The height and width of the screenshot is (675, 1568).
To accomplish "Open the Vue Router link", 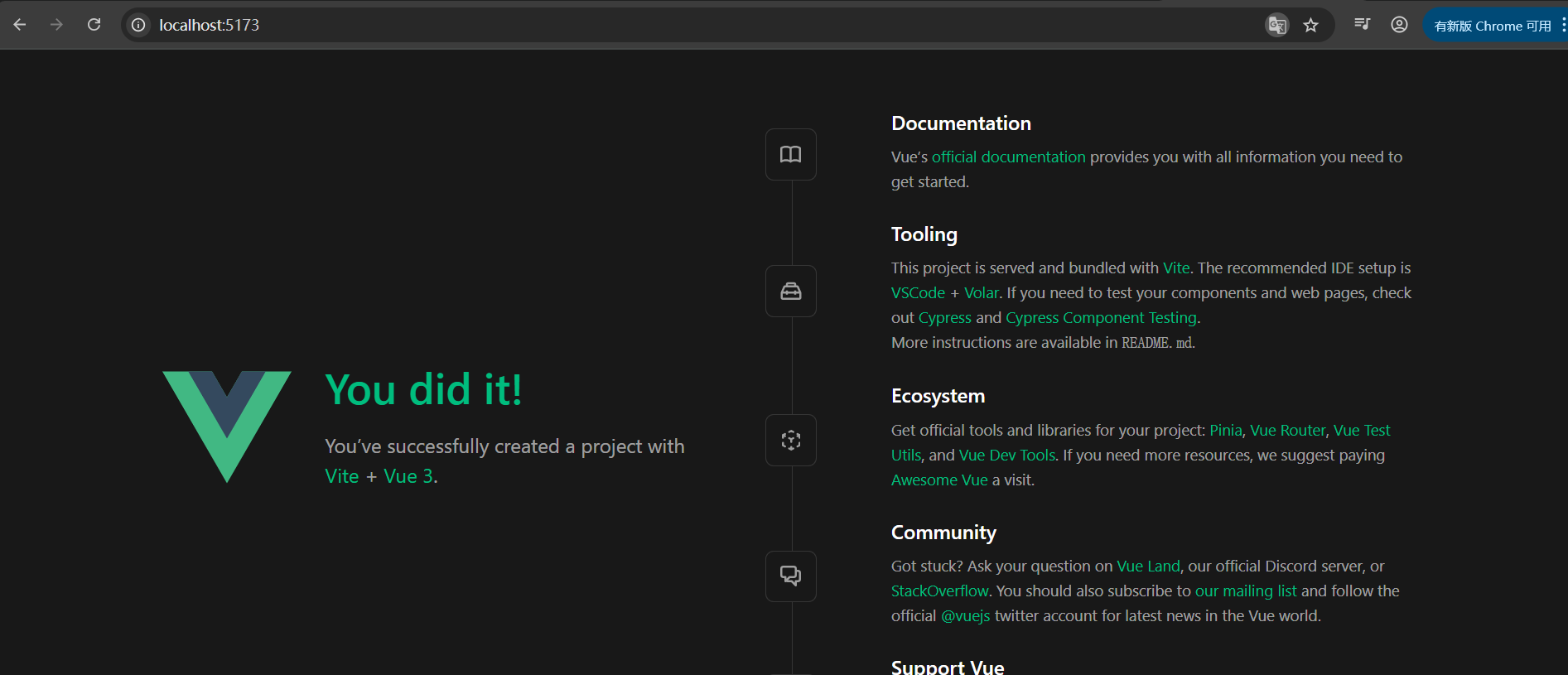I will pos(1288,430).
